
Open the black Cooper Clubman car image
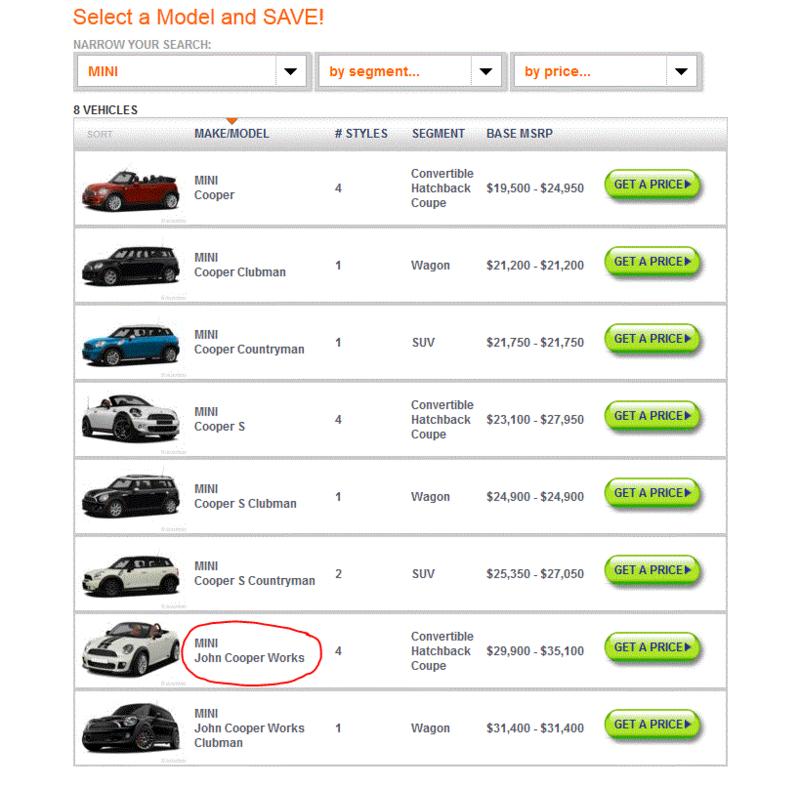[131, 265]
